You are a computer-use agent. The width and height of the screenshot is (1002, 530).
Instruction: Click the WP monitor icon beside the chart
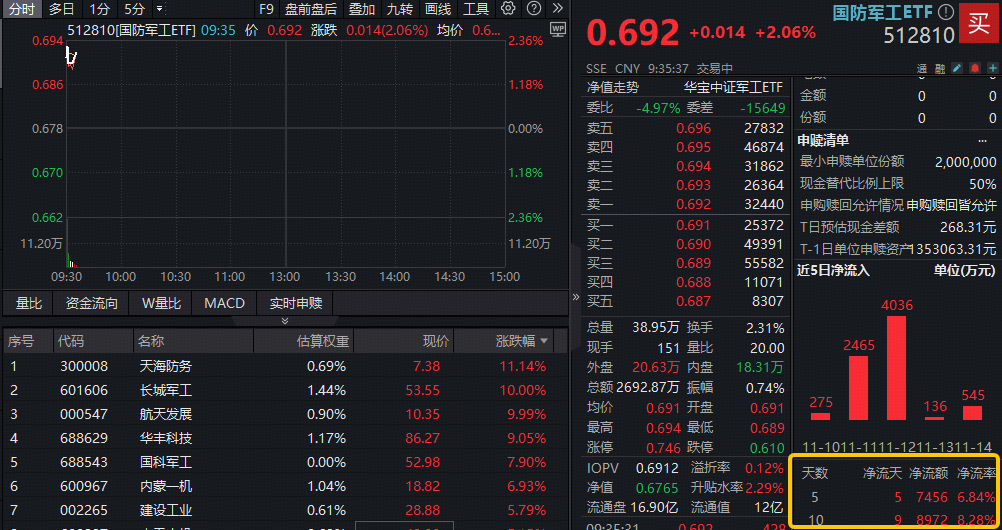[557, 29]
